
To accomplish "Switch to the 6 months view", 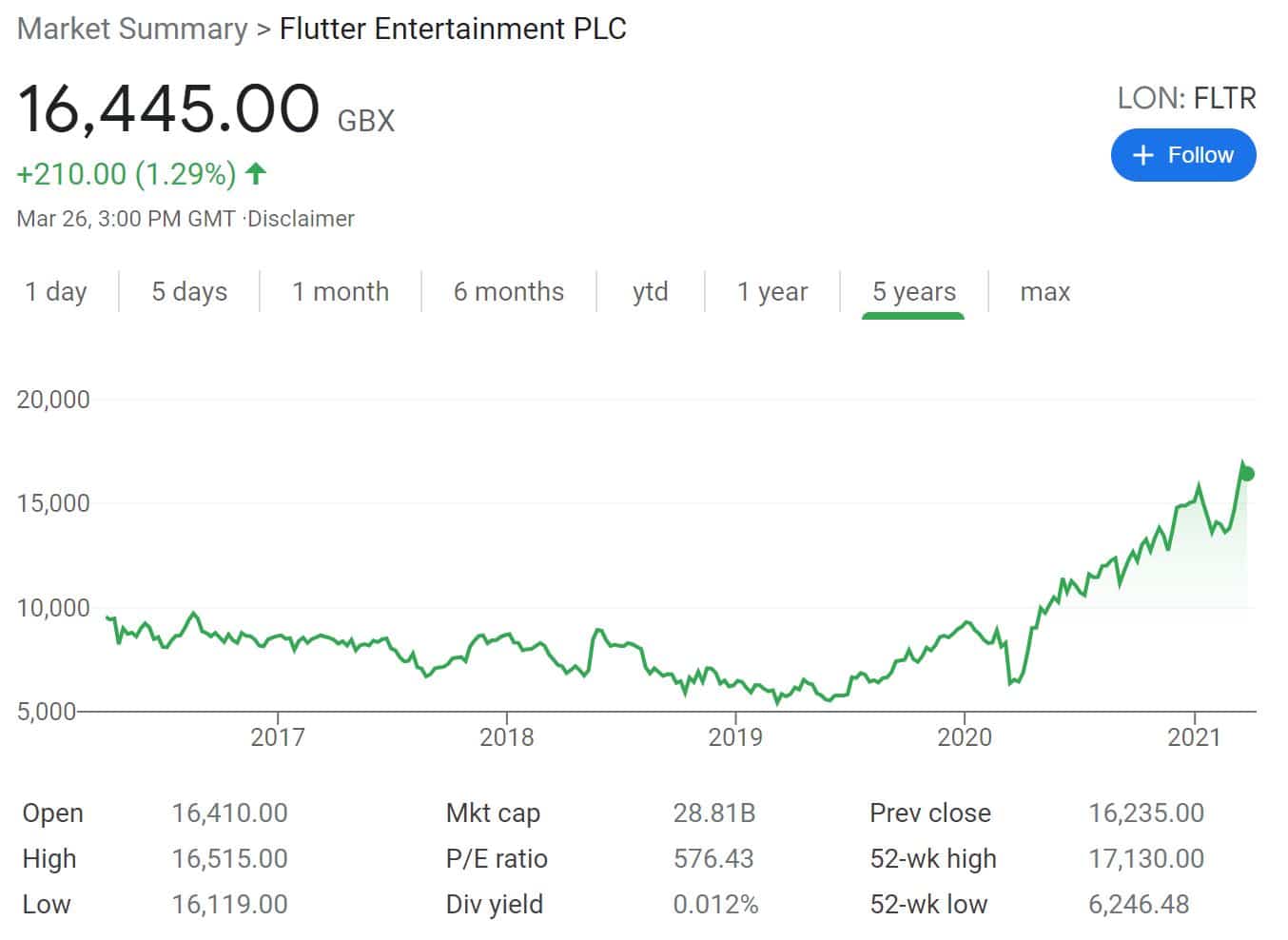I will [509, 292].
